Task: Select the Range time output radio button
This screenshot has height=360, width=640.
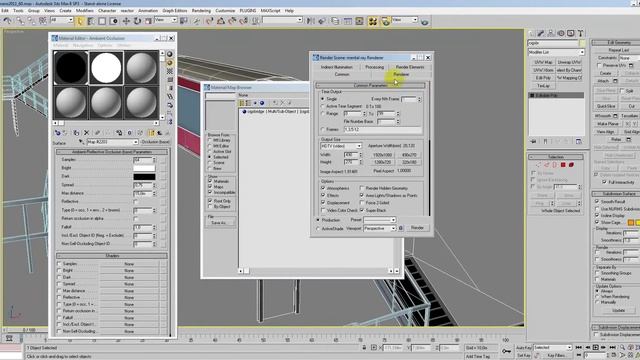Action: pos(322,113)
